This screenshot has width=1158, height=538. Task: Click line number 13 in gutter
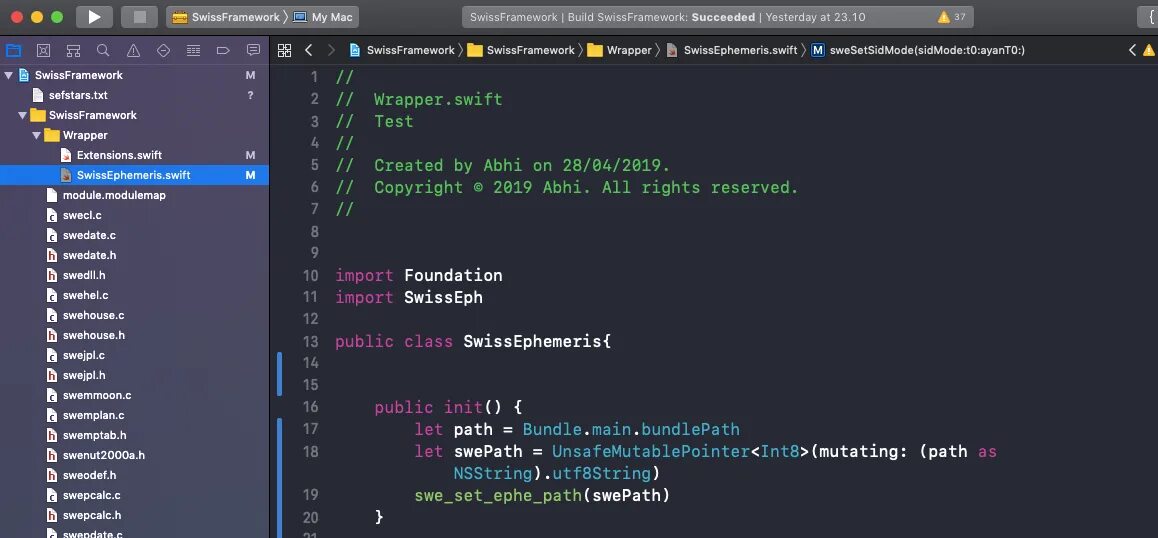(x=310, y=341)
